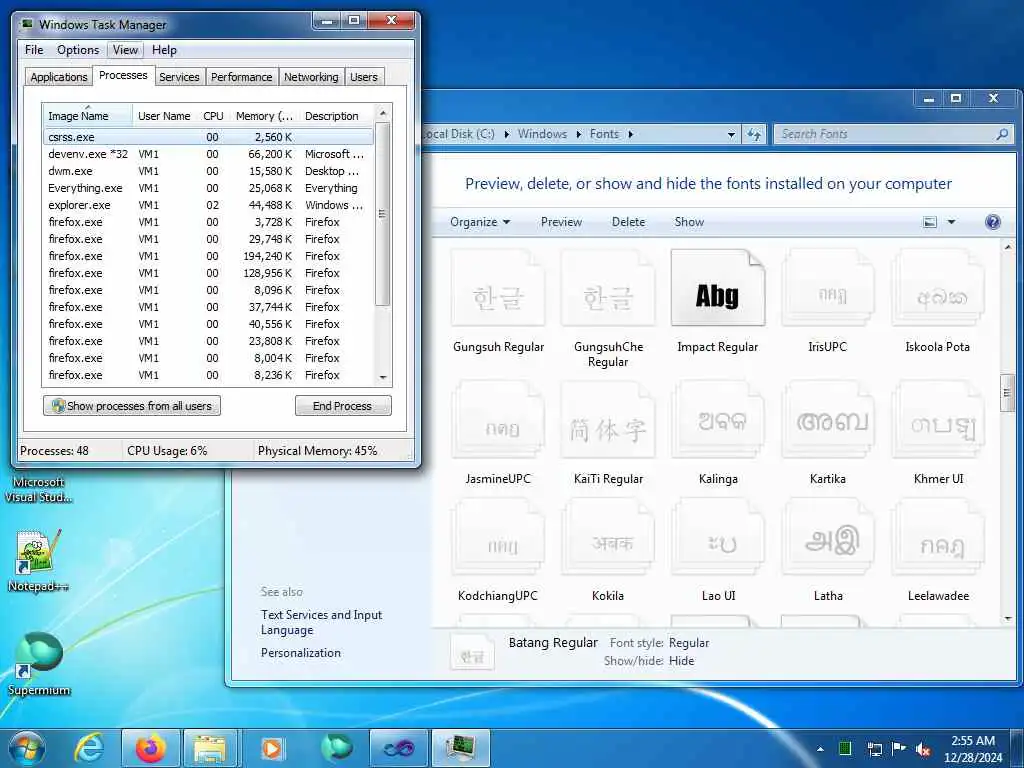
Task: Sort processes by Memory column header
Action: click(264, 116)
